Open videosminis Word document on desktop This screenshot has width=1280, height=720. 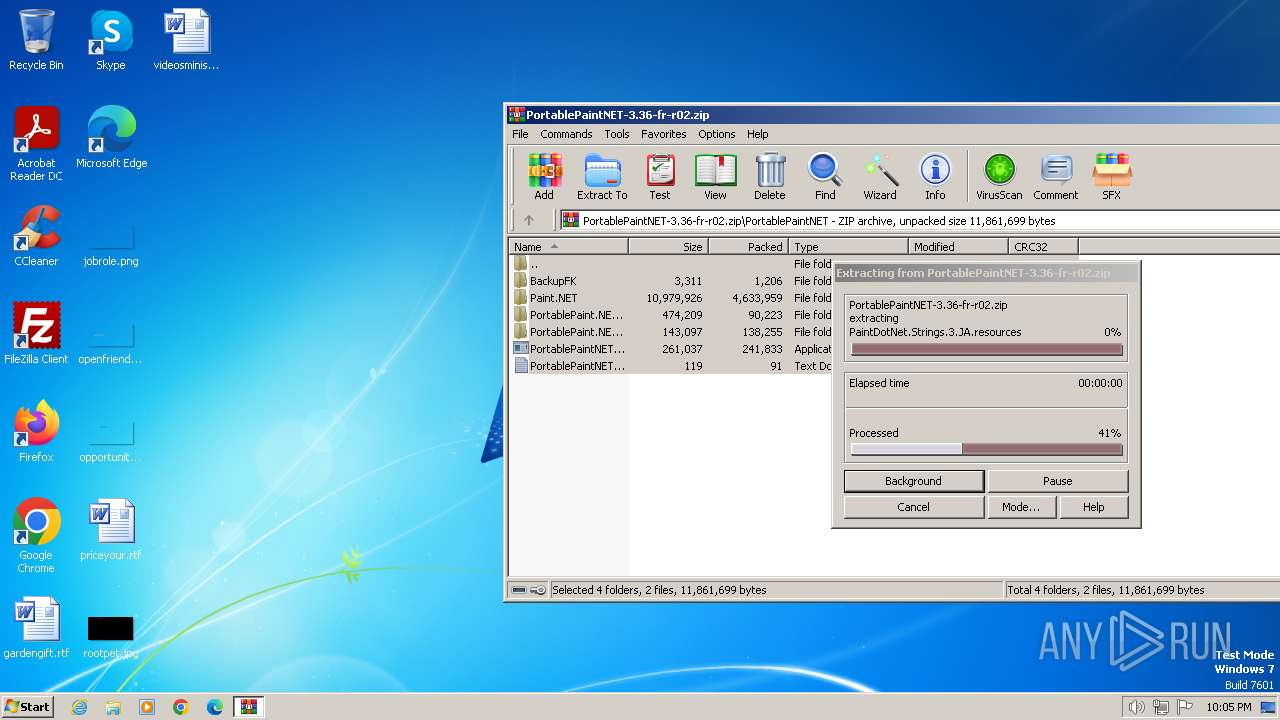[x=186, y=40]
